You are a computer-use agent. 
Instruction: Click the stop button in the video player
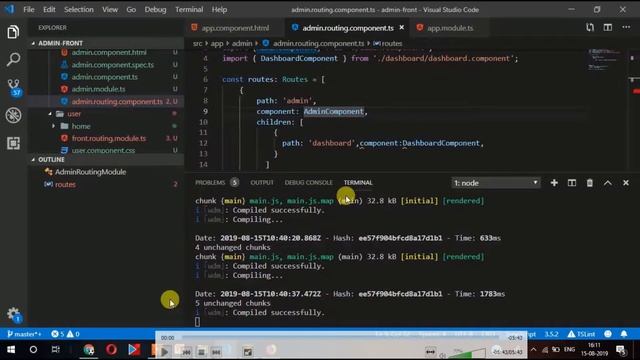point(201,351)
